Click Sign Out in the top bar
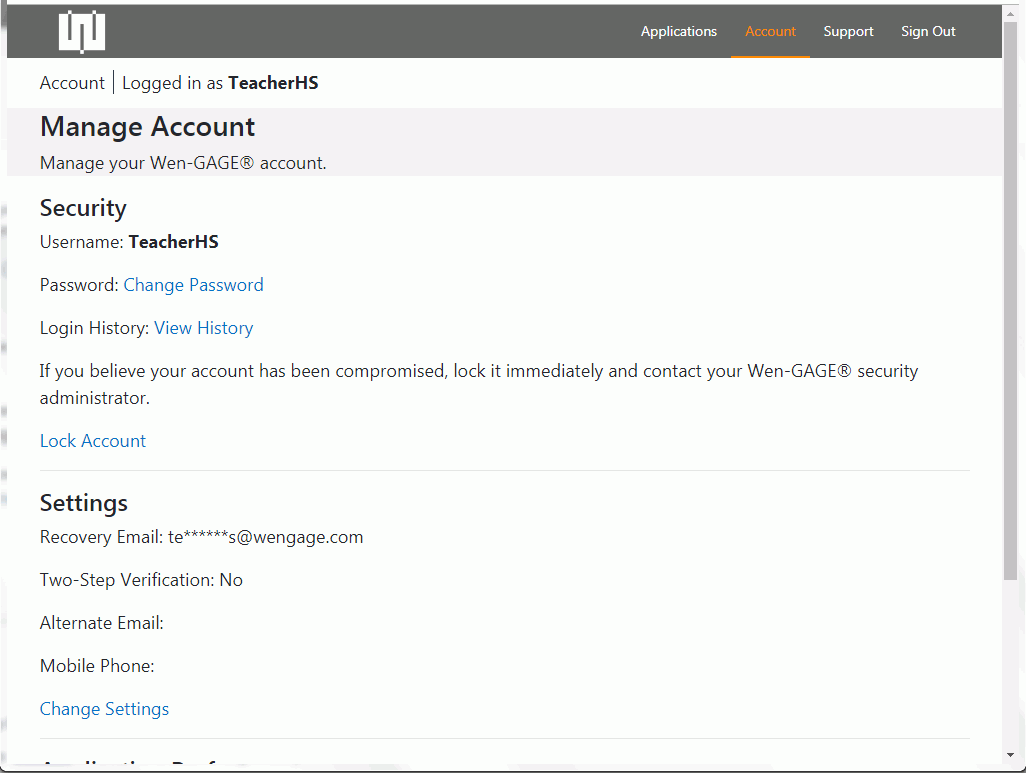 pos(928,31)
